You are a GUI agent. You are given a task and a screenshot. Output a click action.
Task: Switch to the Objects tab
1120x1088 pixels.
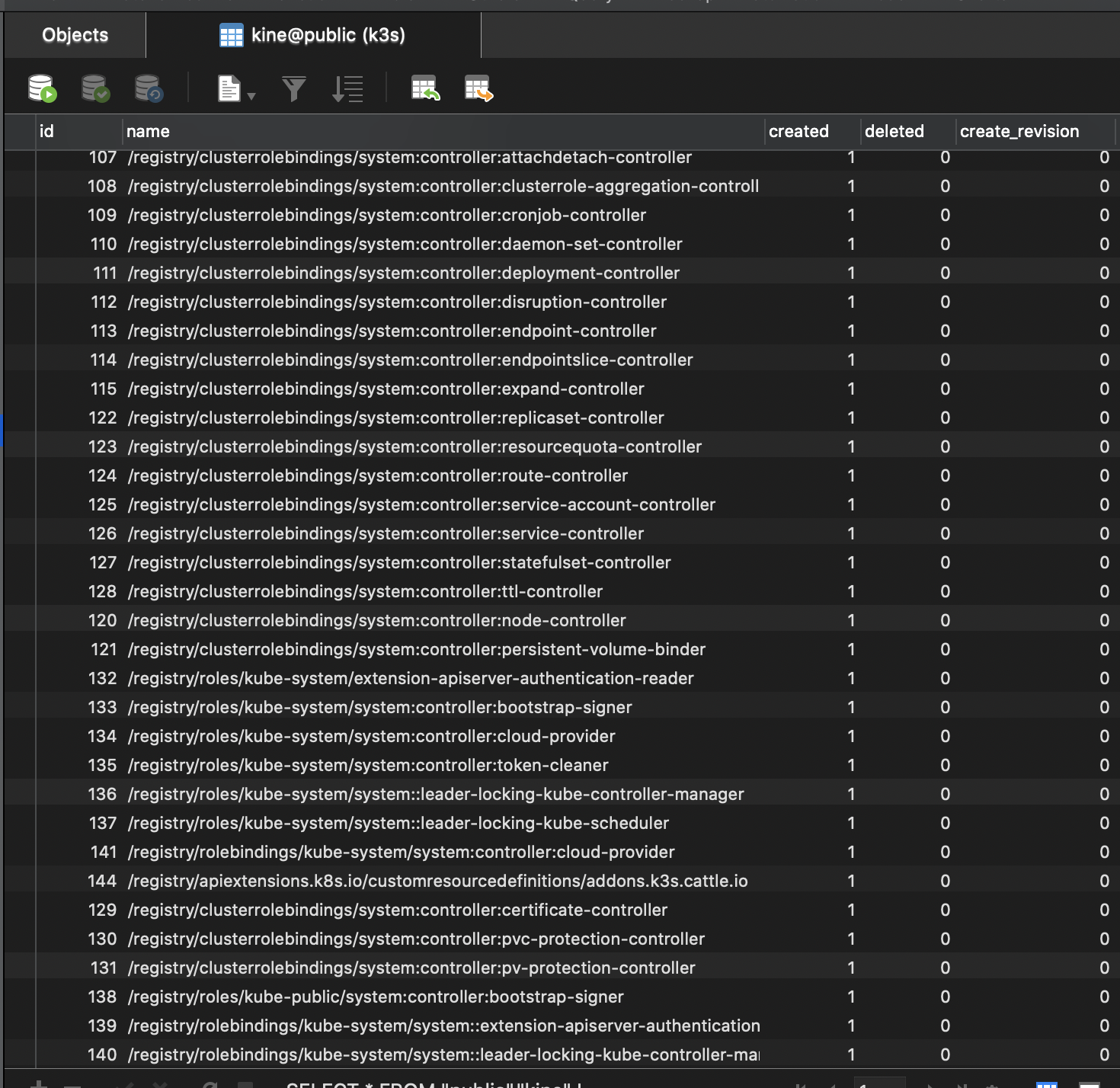[75, 34]
